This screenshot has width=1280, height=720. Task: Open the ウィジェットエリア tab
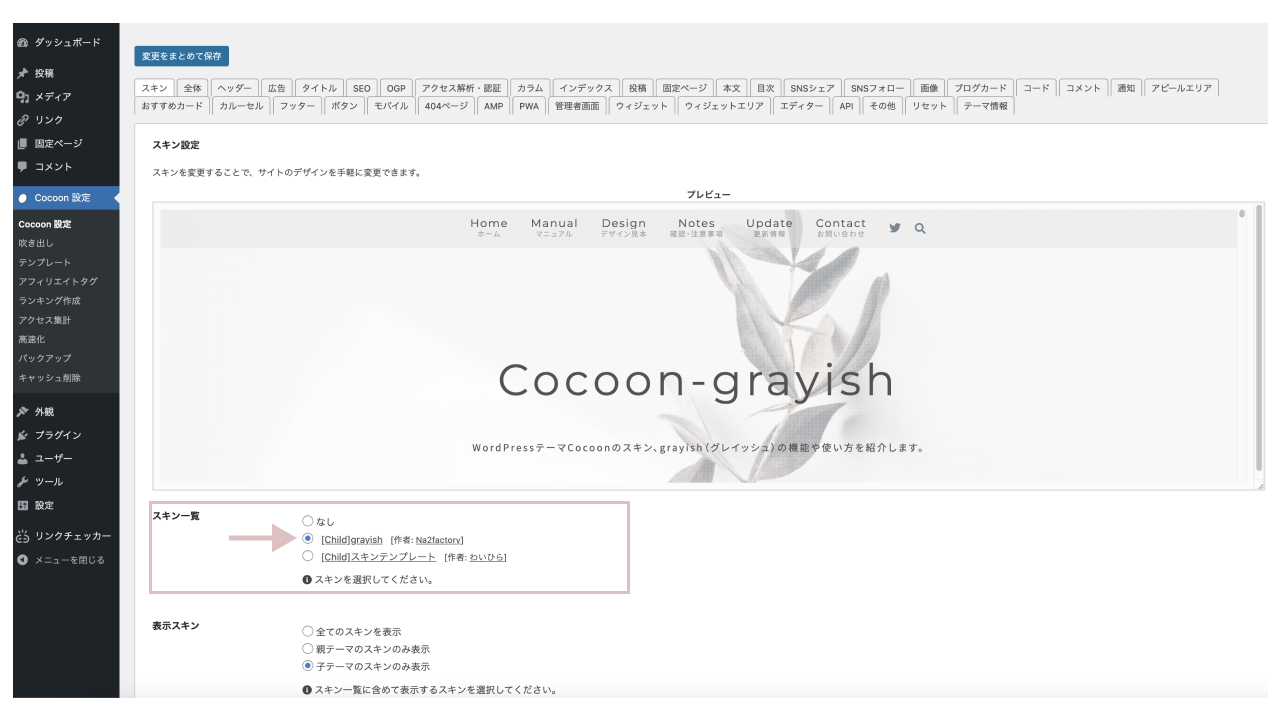pyautogui.click(x=724, y=106)
